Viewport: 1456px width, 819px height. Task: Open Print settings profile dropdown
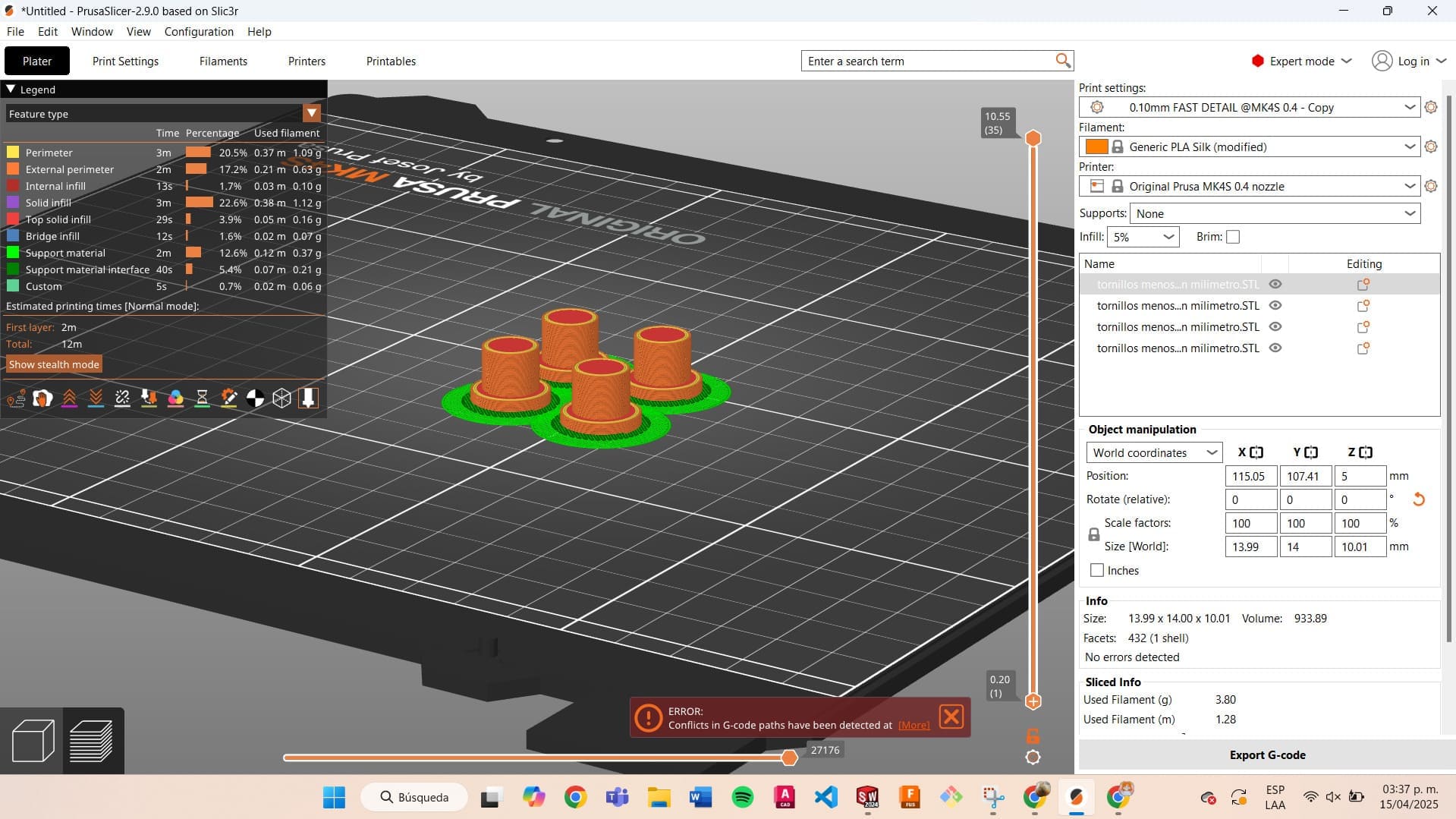1250,107
